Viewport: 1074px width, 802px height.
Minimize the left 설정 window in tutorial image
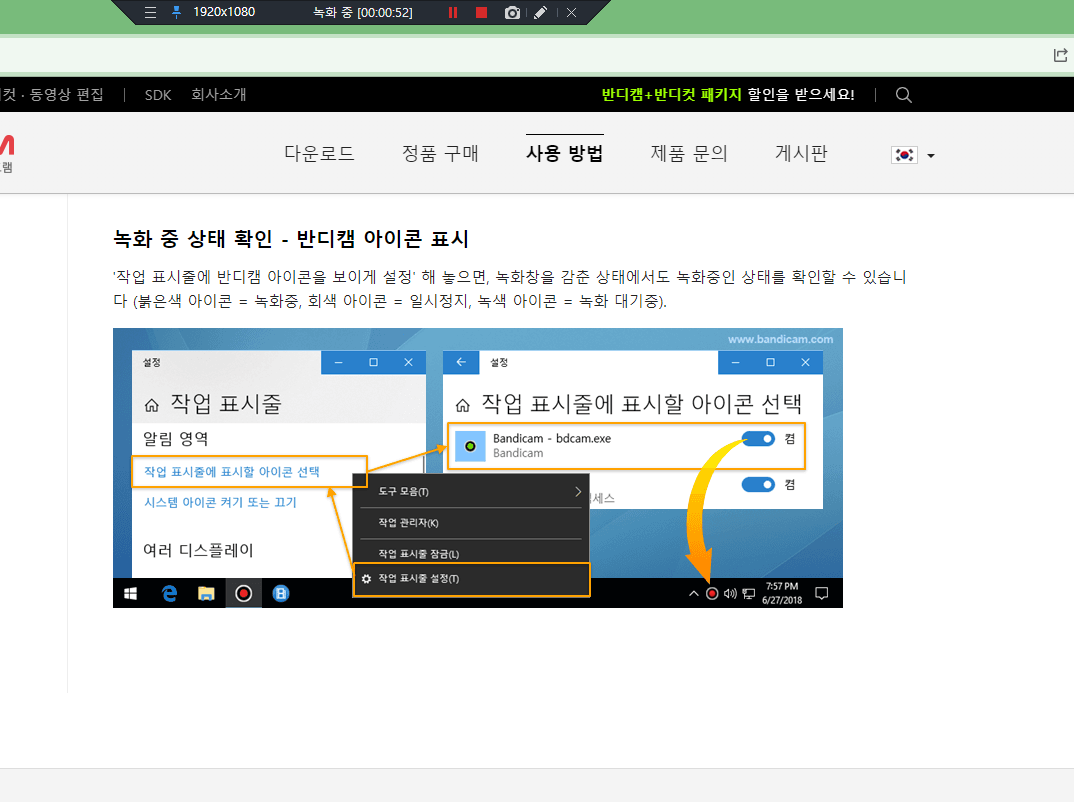click(x=338, y=362)
